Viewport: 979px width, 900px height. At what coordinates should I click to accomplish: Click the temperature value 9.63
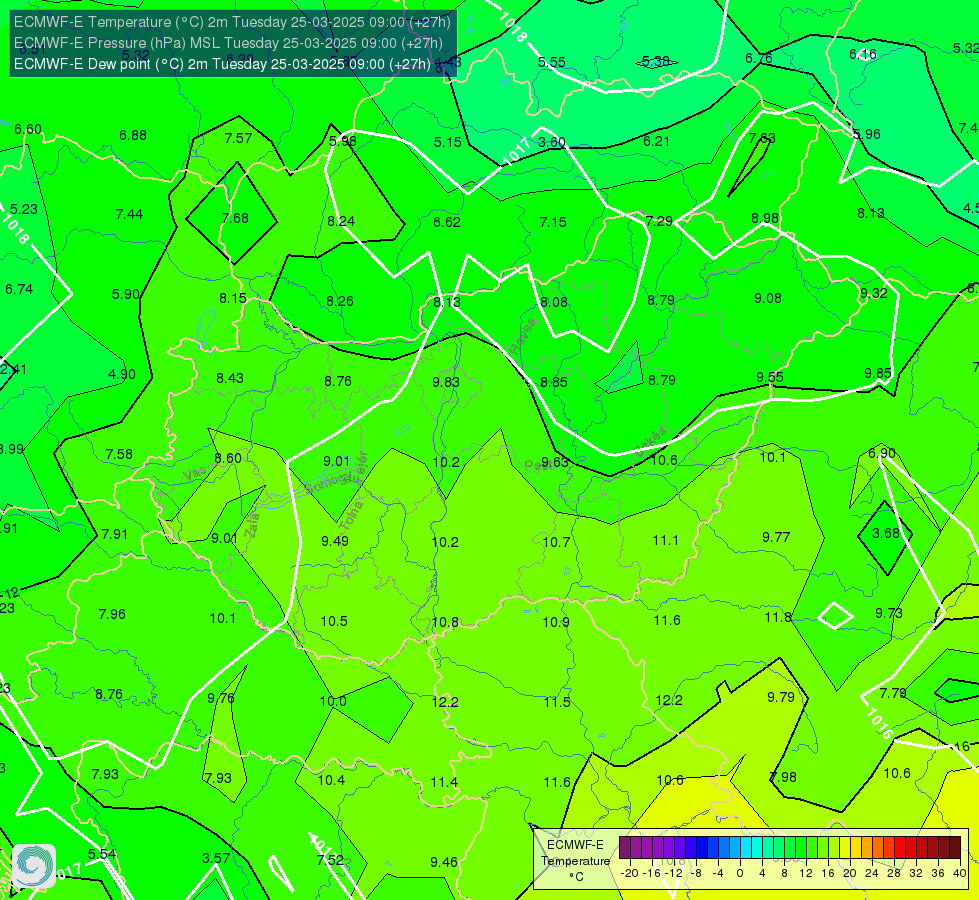pyautogui.click(x=555, y=462)
